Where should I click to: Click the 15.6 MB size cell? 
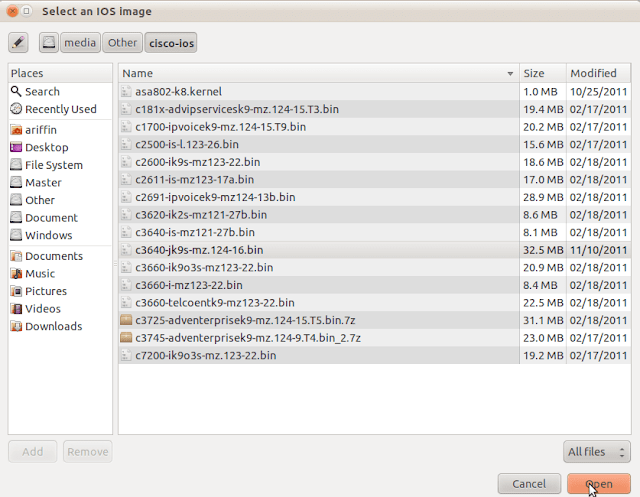coord(543,144)
